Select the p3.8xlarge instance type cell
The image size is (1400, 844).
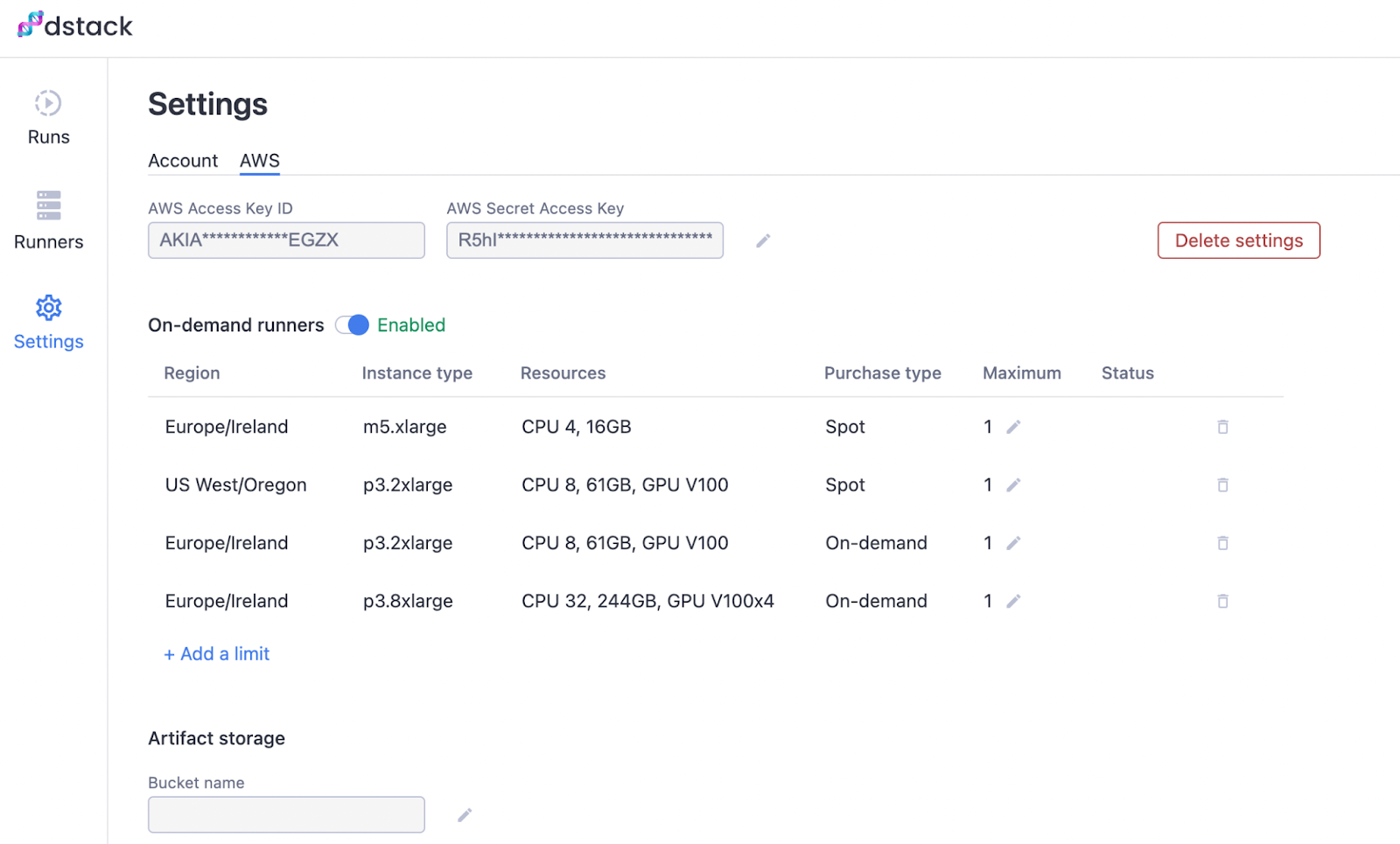(x=408, y=601)
